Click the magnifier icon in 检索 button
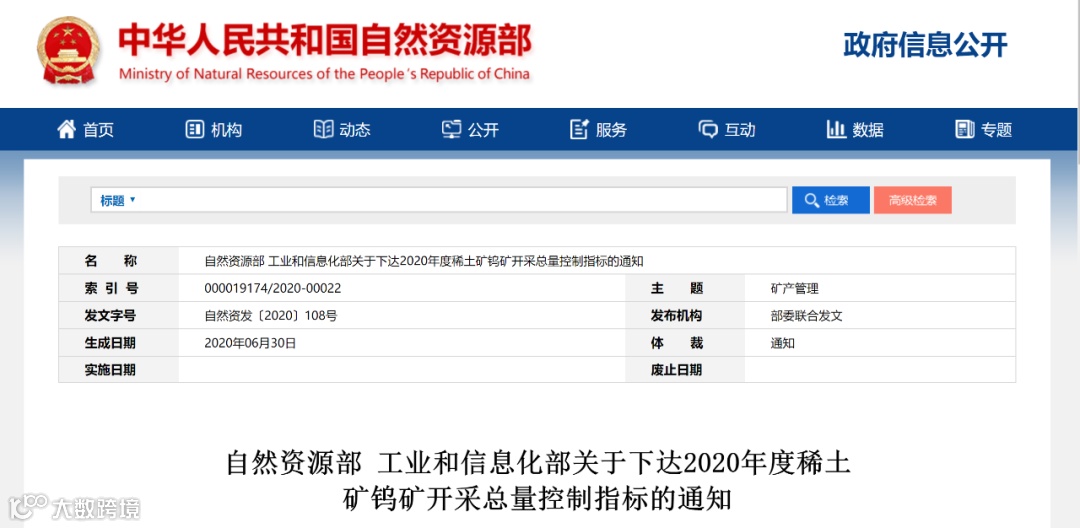This screenshot has width=1080, height=528. (812, 200)
